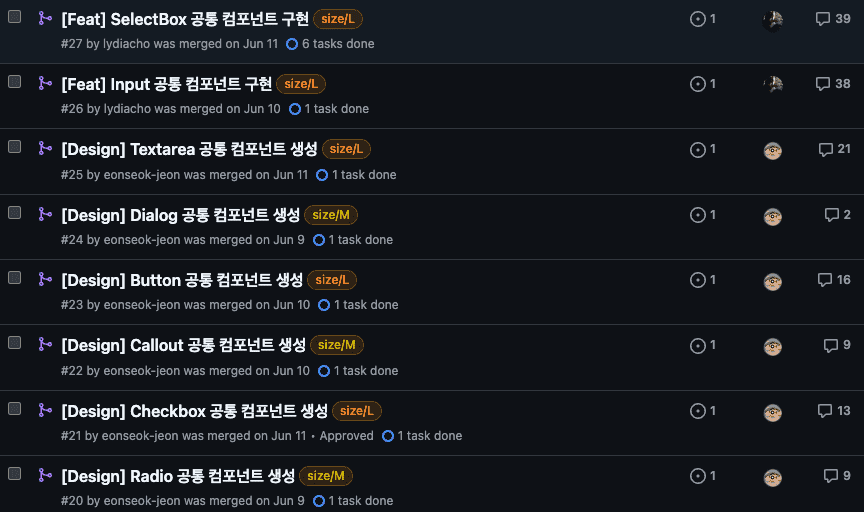864x512 pixels.
Task: Click size/L label on Textarea pull request
Action: point(347,149)
